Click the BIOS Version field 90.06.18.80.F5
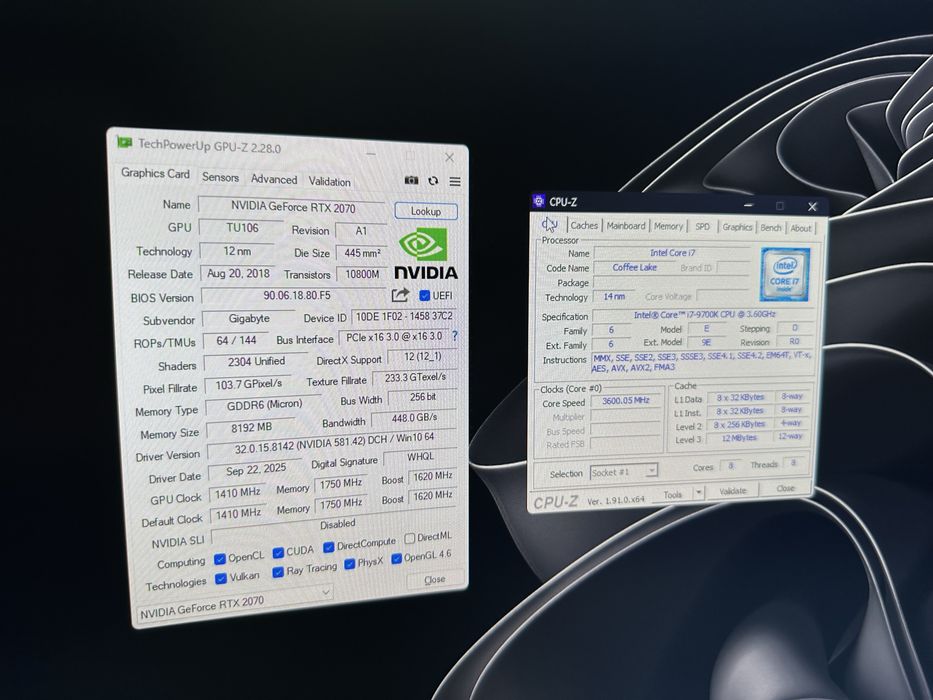This screenshot has width=933, height=700. click(x=294, y=295)
